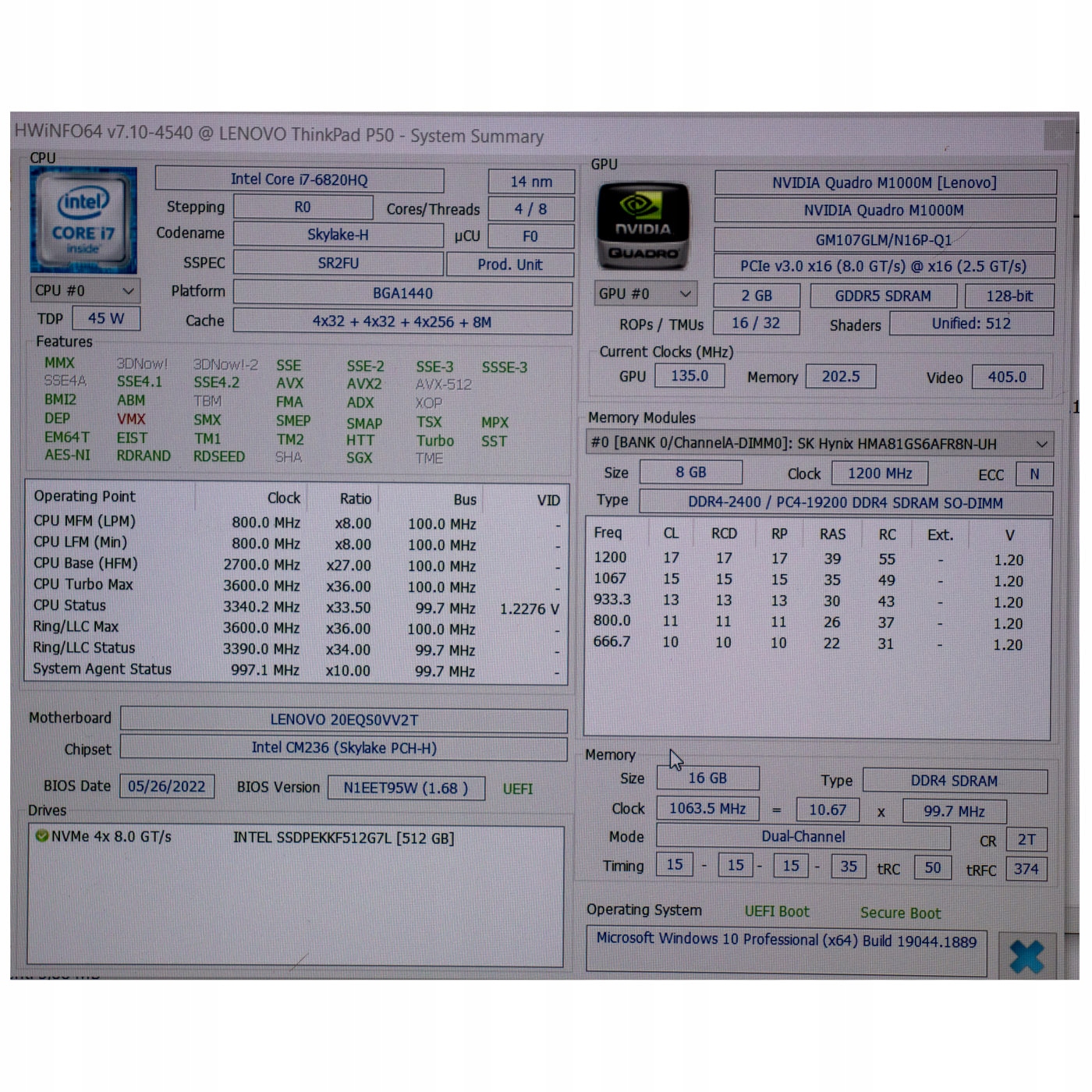The width and height of the screenshot is (1092, 1092).
Task: Select the Skylake-H codename field
Action: point(338,235)
